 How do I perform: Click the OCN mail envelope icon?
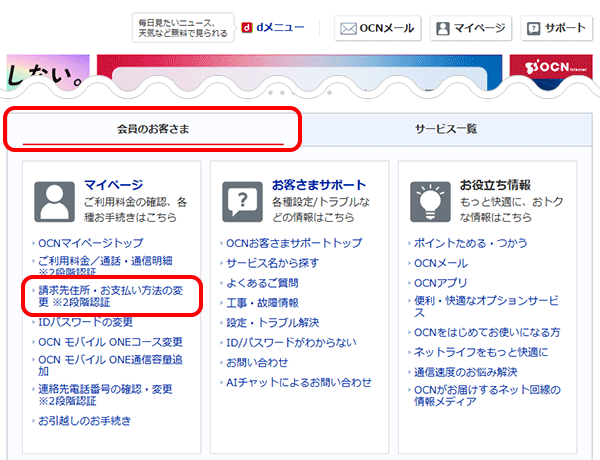(348, 28)
